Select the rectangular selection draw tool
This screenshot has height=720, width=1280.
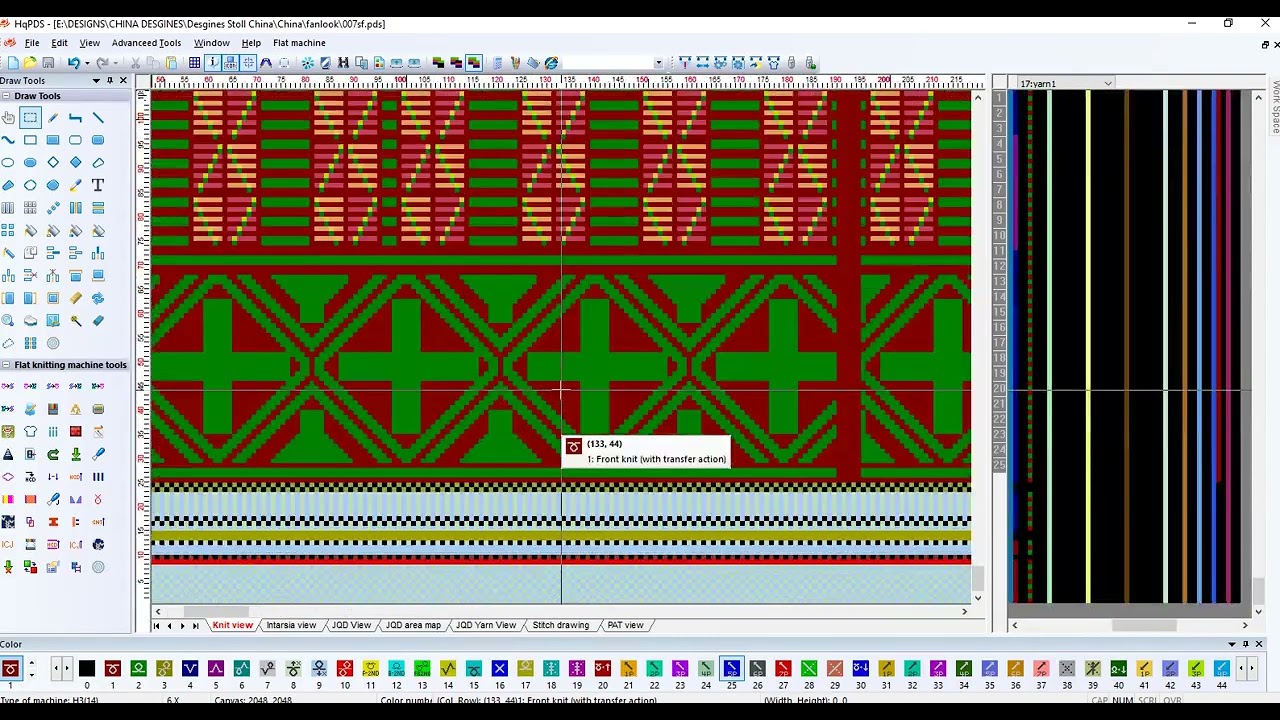coord(30,118)
